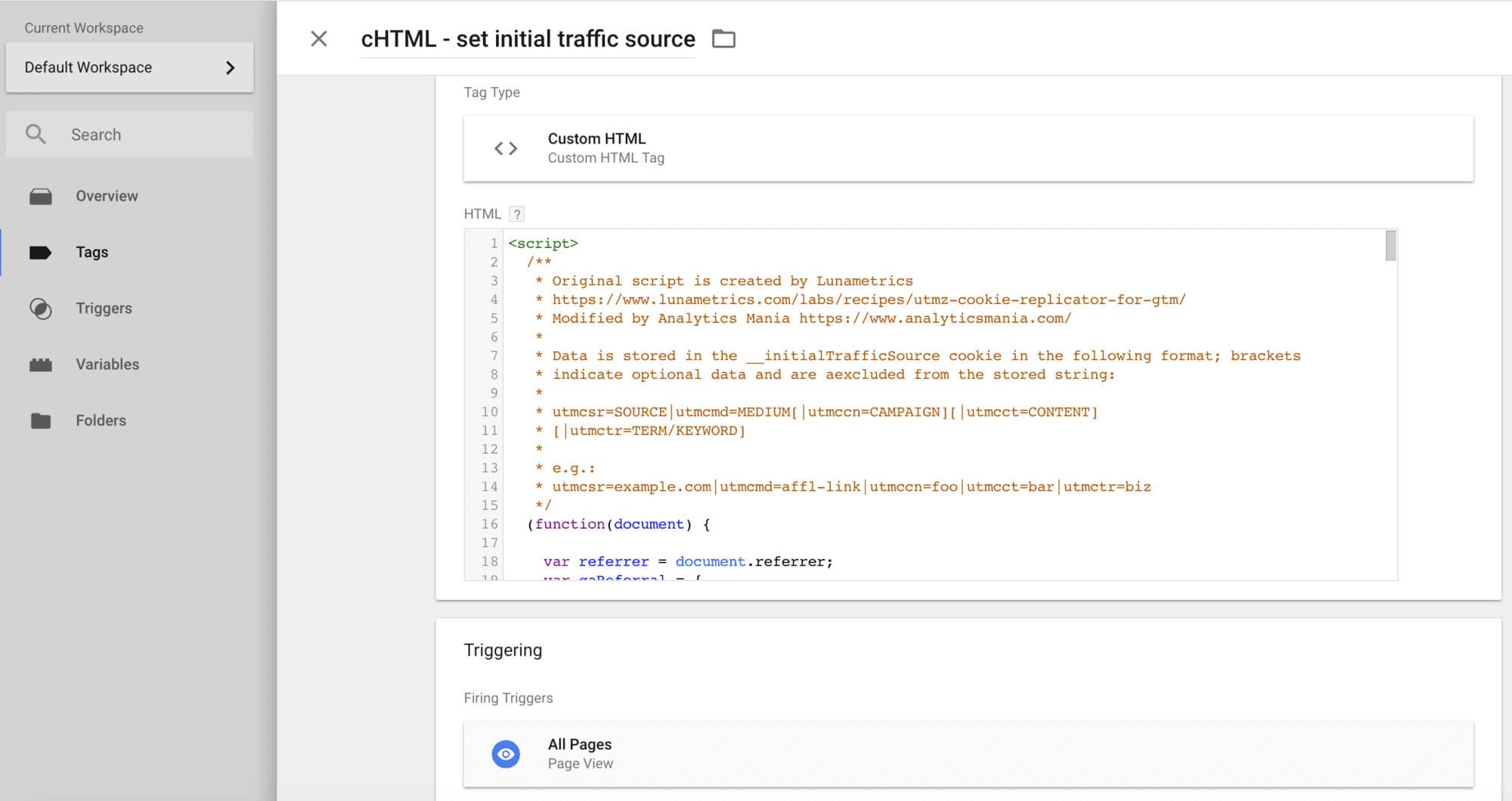The height and width of the screenshot is (801, 1512).
Task: Click the 'Current Workspace' label
Action: (x=84, y=28)
